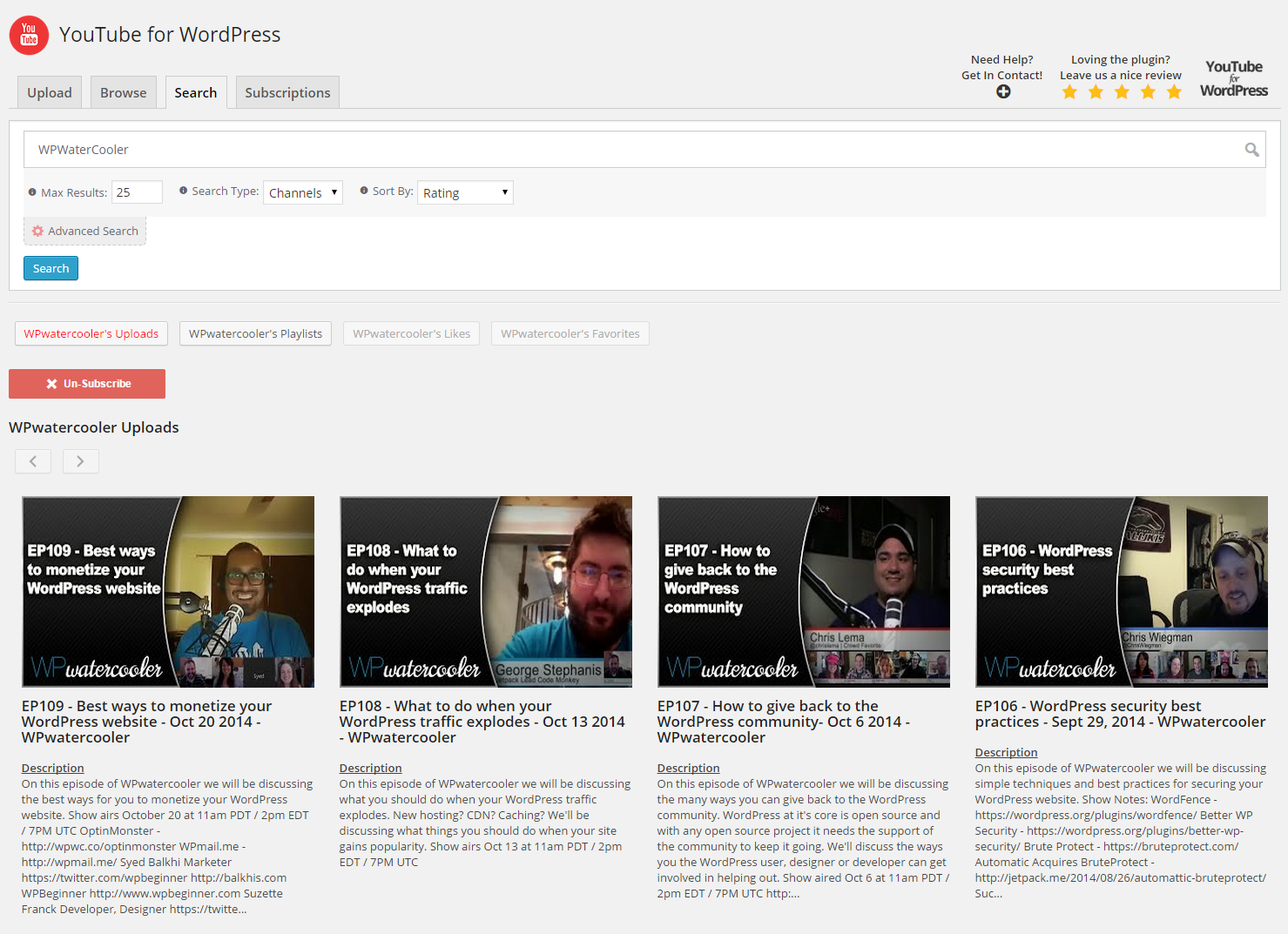Click the Advanced Search gear icon
Viewport: 1288px width, 934px height.
click(x=37, y=232)
